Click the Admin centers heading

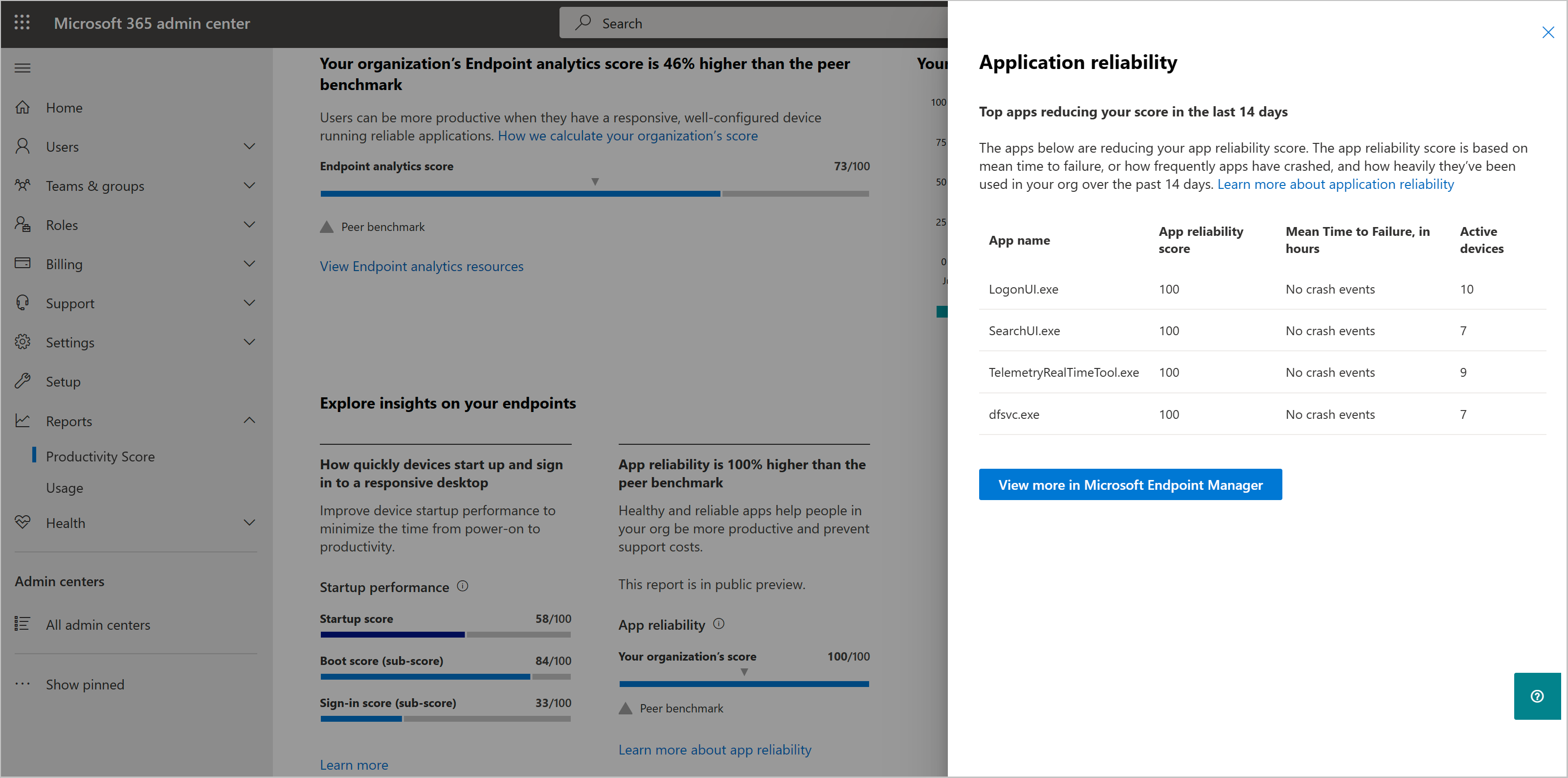(60, 581)
